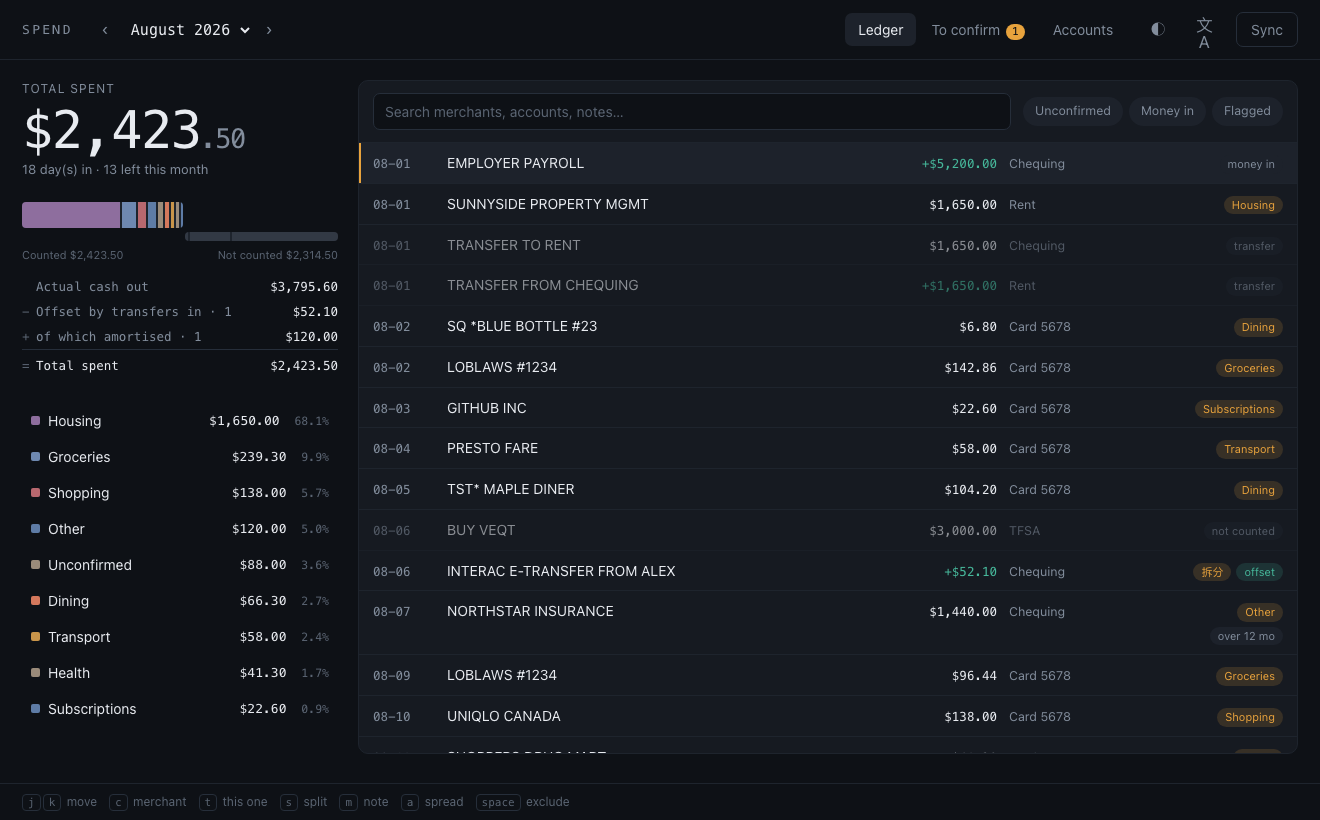Click the m note shortcut hint

364,802
